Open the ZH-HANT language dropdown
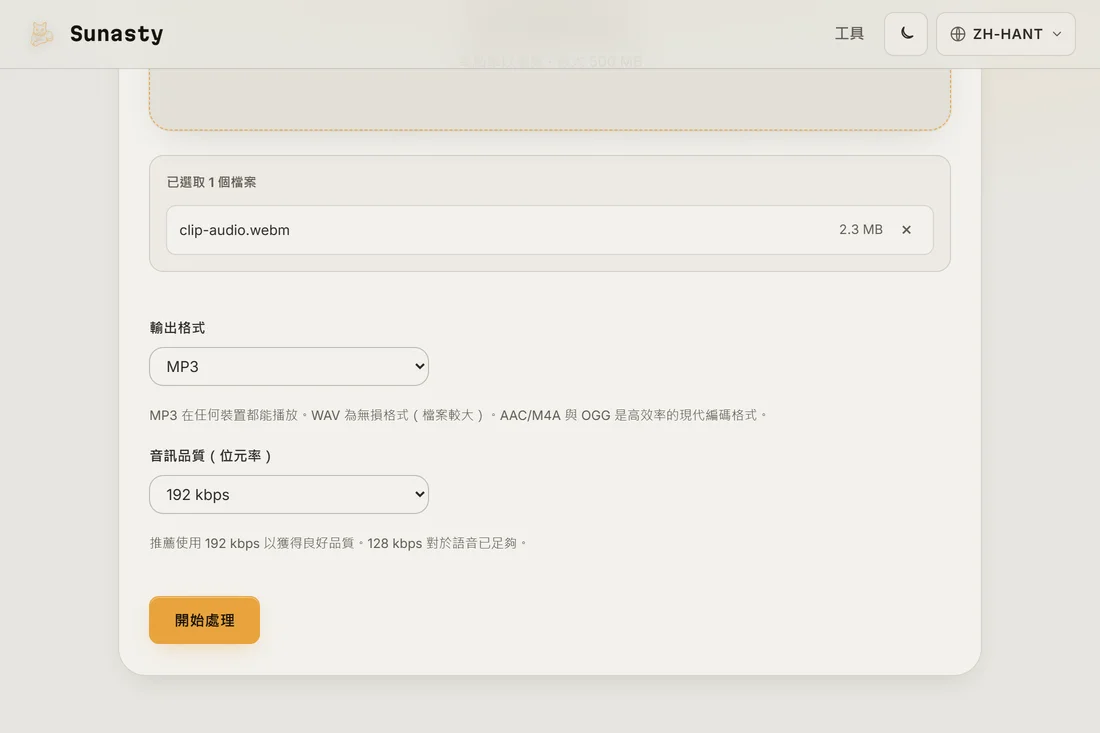 click(x=1005, y=34)
